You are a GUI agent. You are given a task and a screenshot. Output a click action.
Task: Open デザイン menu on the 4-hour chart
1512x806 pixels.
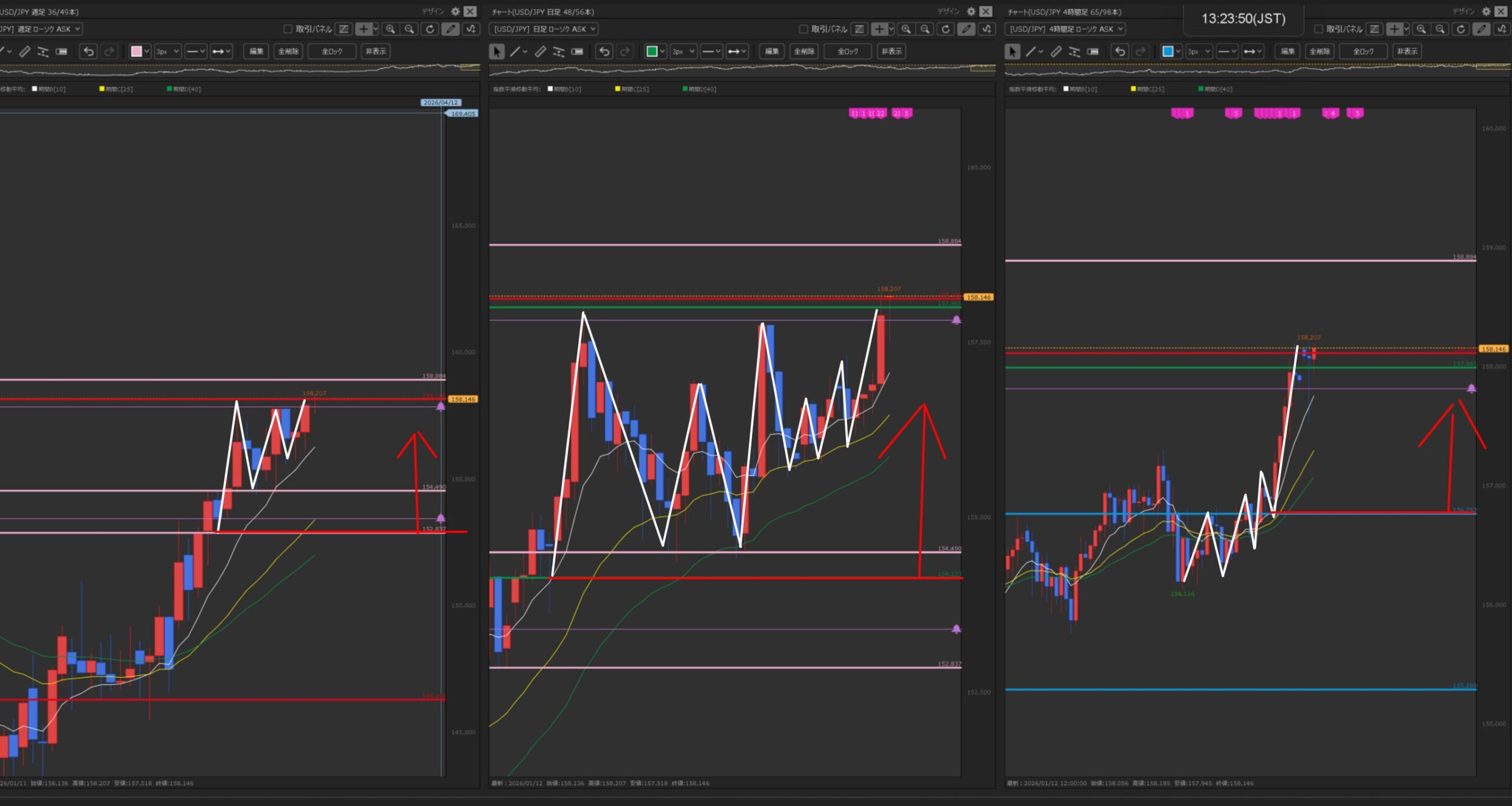[x=1463, y=11]
